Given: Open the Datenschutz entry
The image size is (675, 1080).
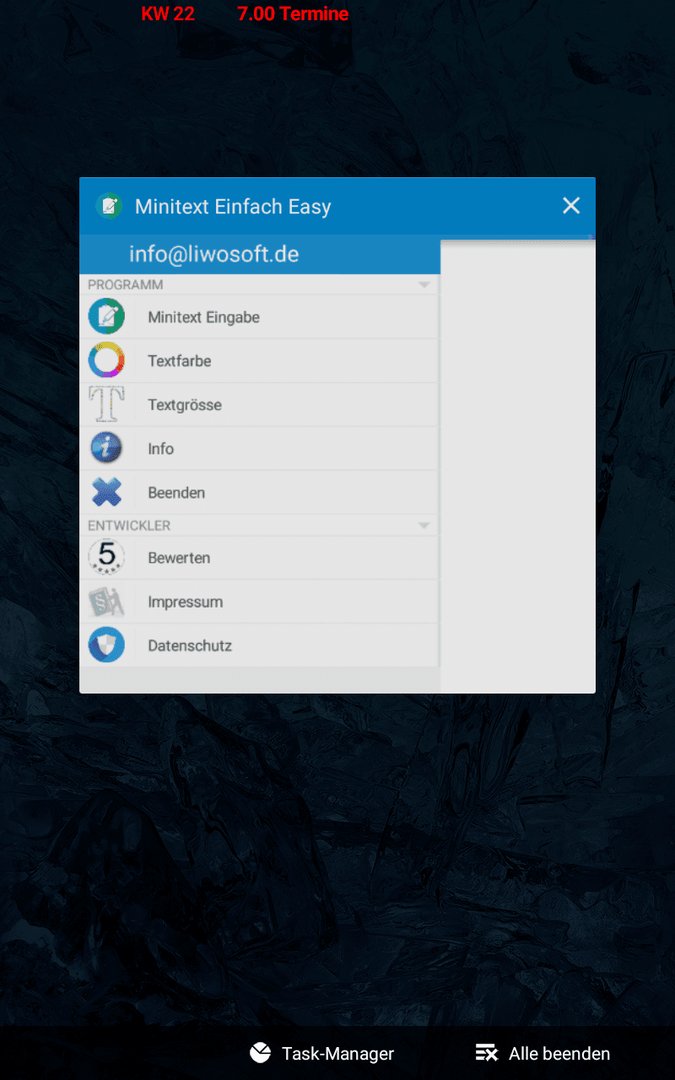Looking at the screenshot, I should (x=260, y=645).
